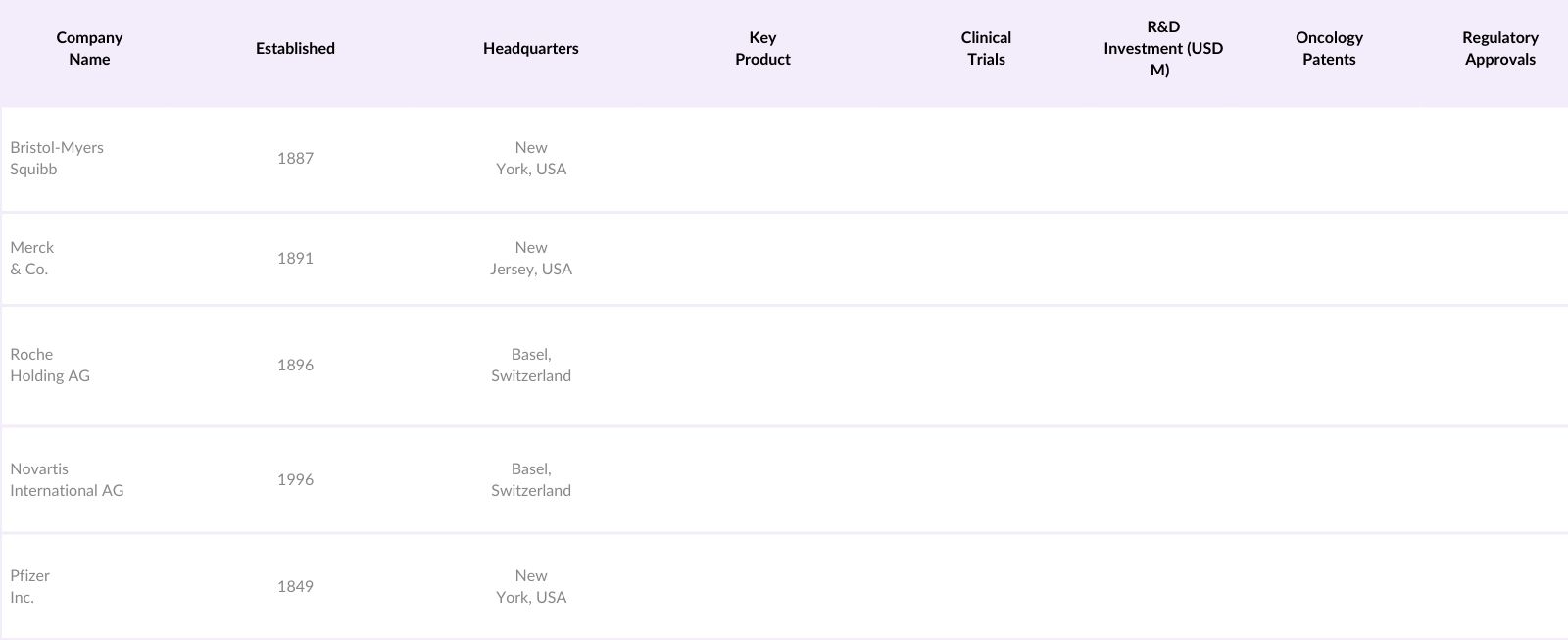This screenshot has height=640, width=1568.
Task: Select the Bristol-Myers Squibb company cell
Action: coord(57,159)
